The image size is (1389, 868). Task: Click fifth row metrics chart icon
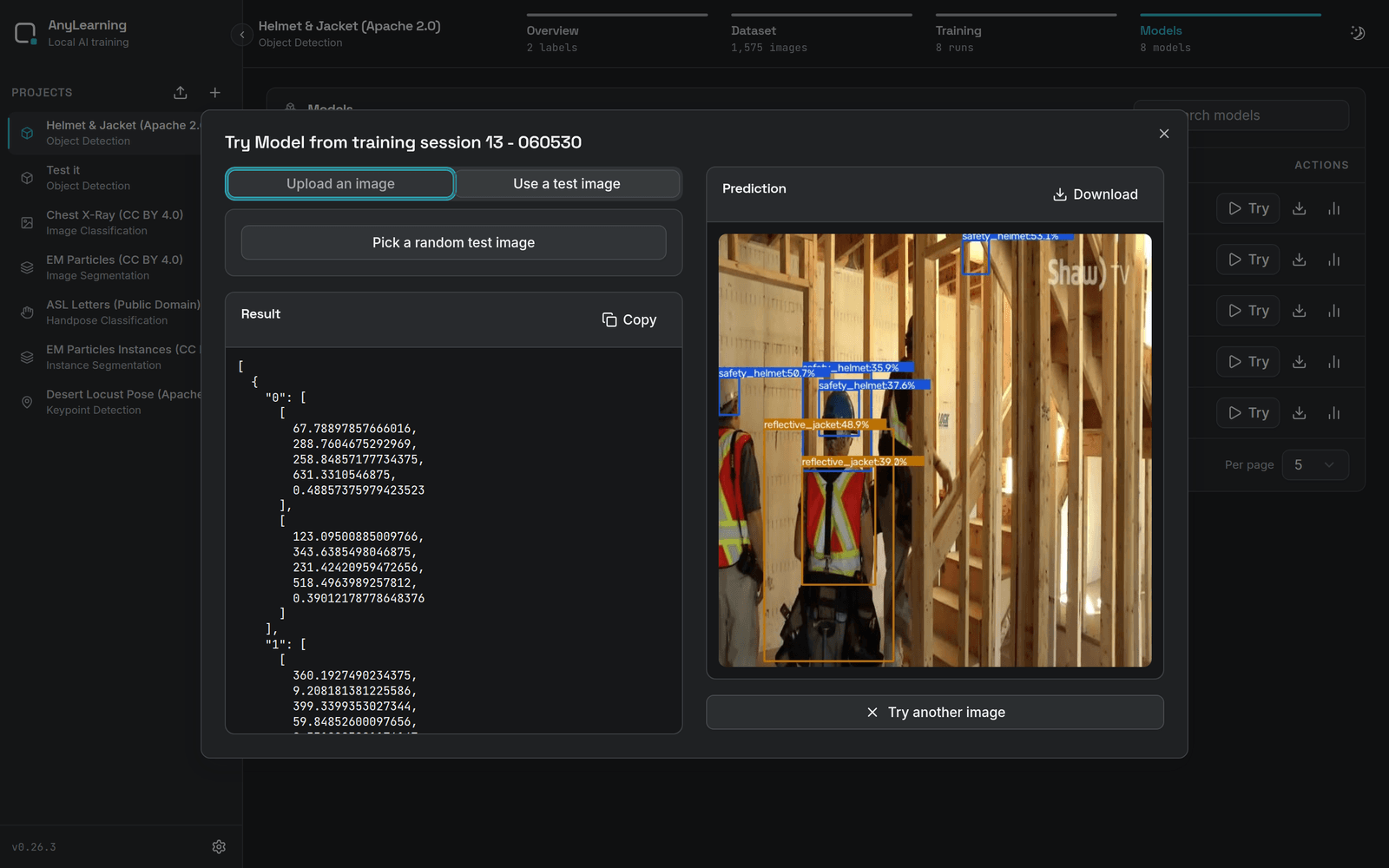click(x=1334, y=413)
